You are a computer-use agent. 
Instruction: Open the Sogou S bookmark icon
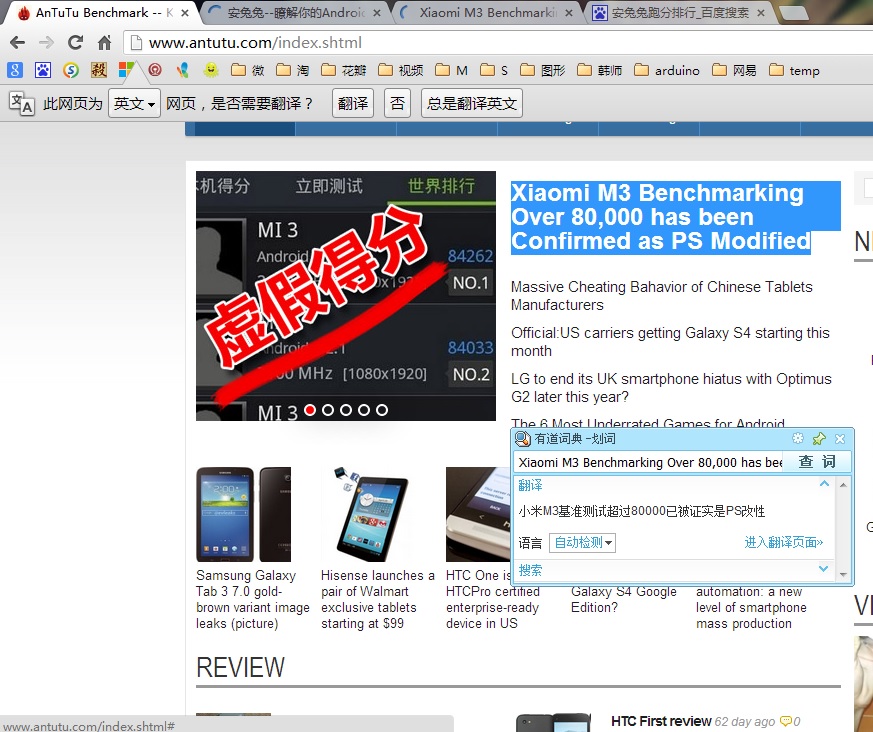click(x=71, y=70)
